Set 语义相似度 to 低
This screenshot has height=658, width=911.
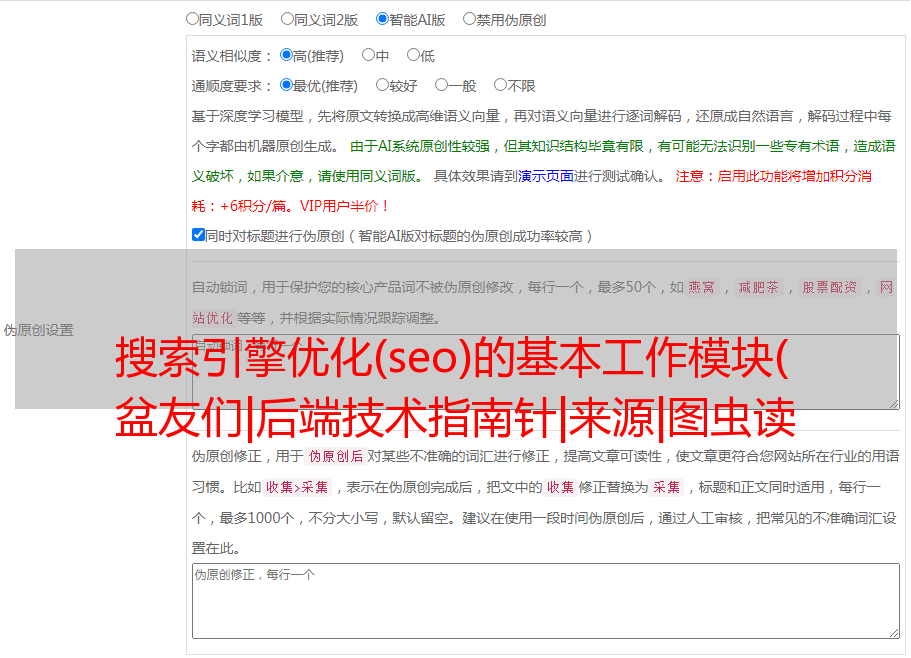pyautogui.click(x=413, y=55)
